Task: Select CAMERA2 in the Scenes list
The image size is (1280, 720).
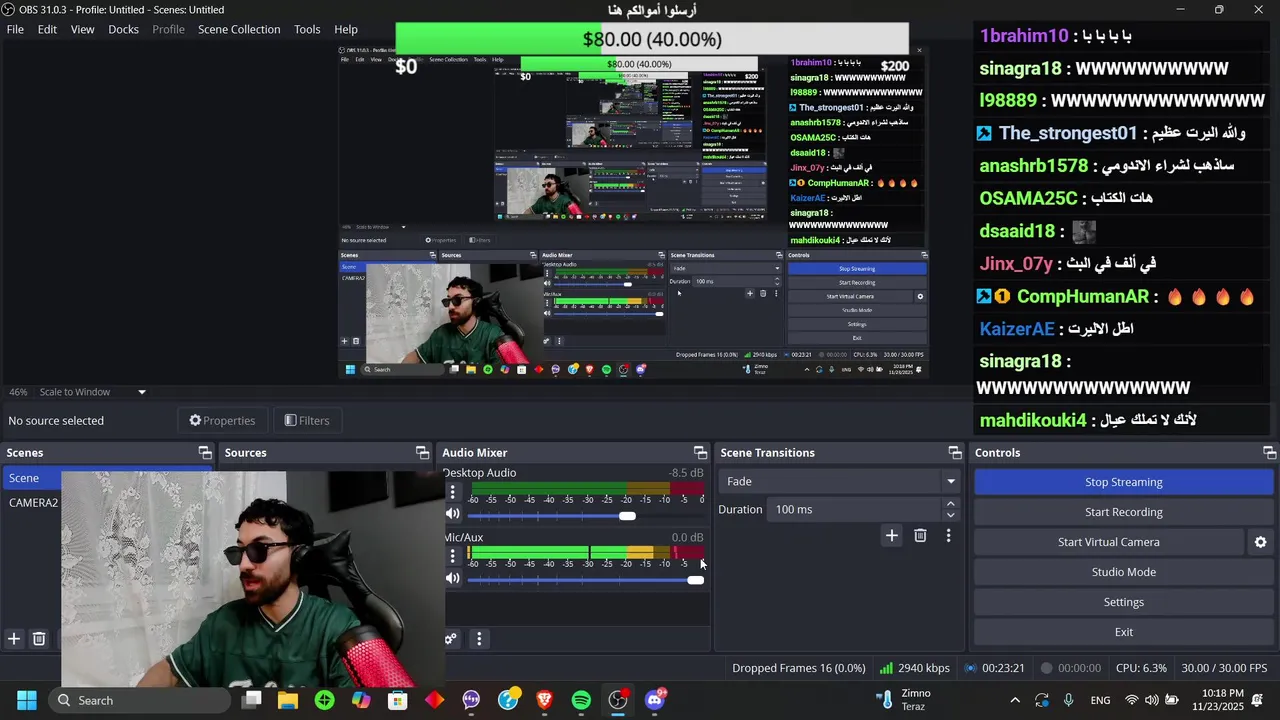Action: point(33,503)
